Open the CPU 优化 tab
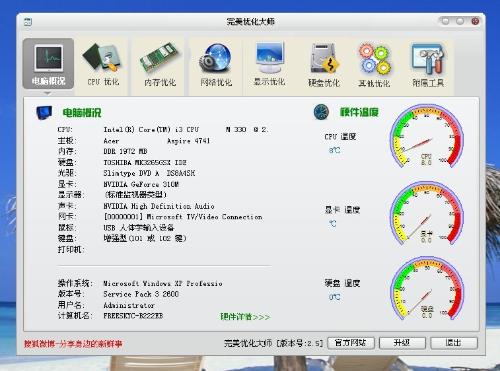The image size is (500, 371). pyautogui.click(x=103, y=65)
